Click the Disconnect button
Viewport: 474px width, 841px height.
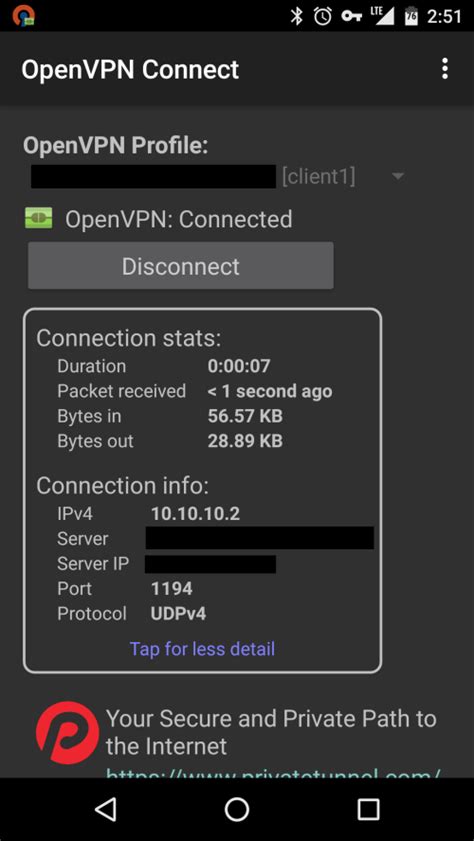coord(181,265)
